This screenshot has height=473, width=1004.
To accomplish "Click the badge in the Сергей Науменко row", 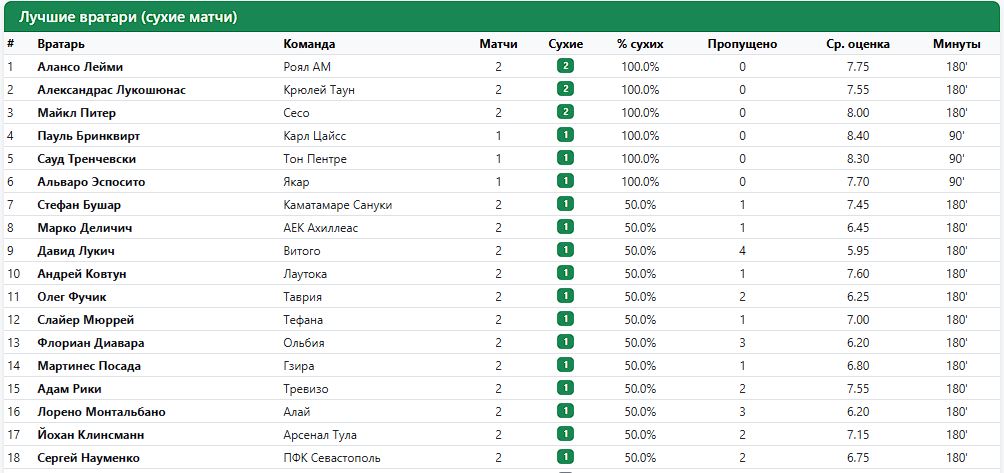I will 565,458.
